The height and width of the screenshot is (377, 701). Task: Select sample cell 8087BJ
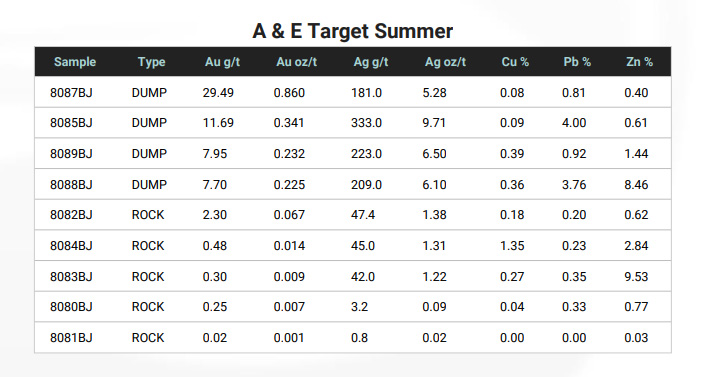click(71, 93)
